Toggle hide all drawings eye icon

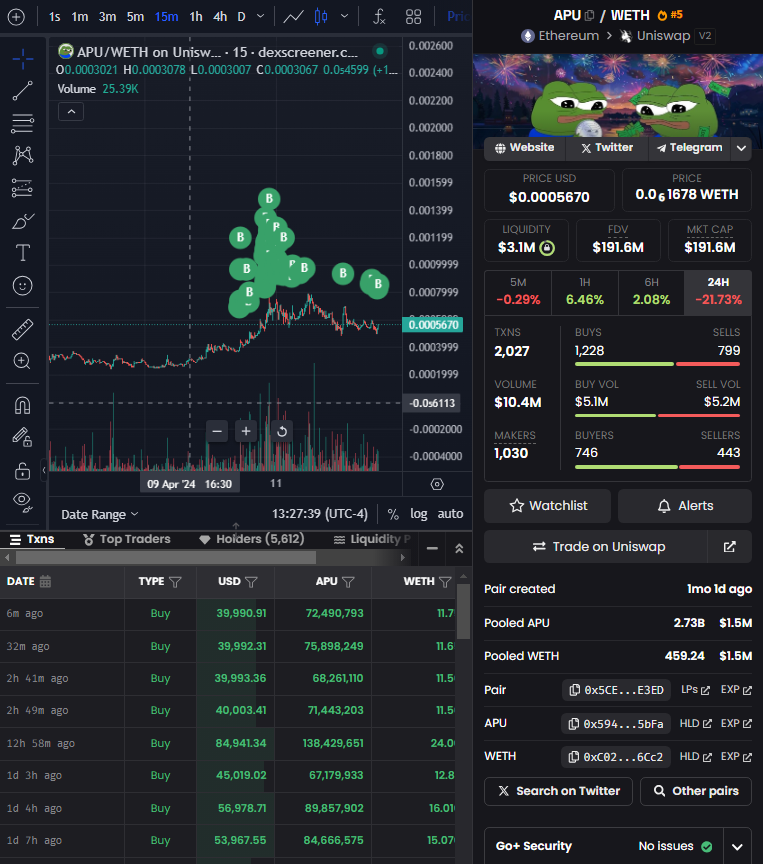(x=23, y=501)
